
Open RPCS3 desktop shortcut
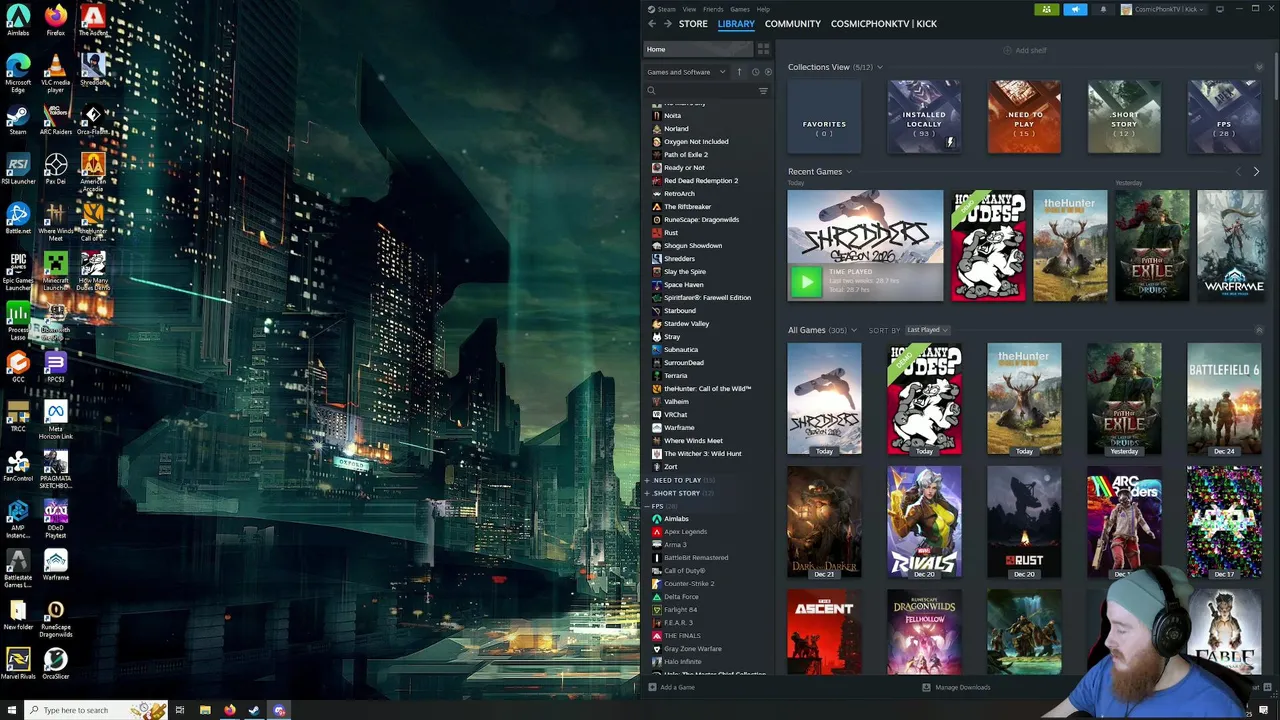pyautogui.click(x=56, y=366)
